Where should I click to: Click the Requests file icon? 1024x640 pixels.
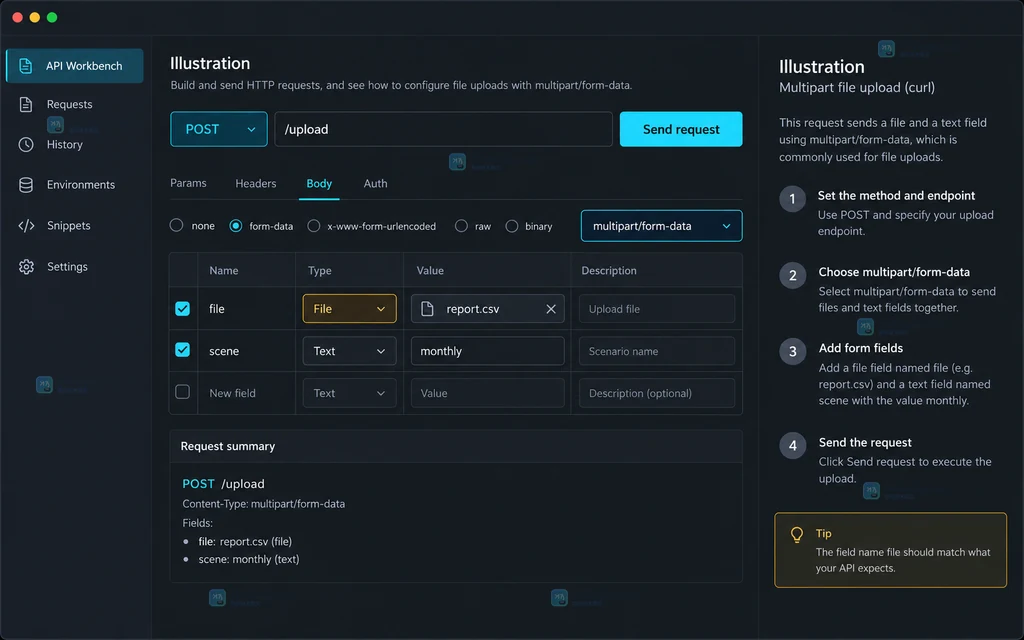(25, 104)
